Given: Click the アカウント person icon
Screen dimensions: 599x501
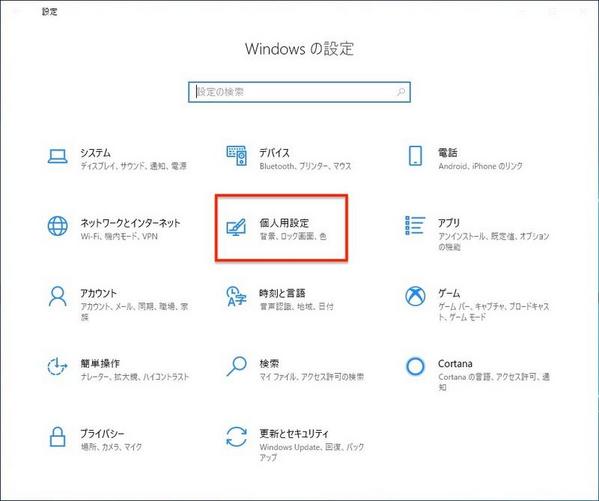Looking at the screenshot, I should click(58, 296).
